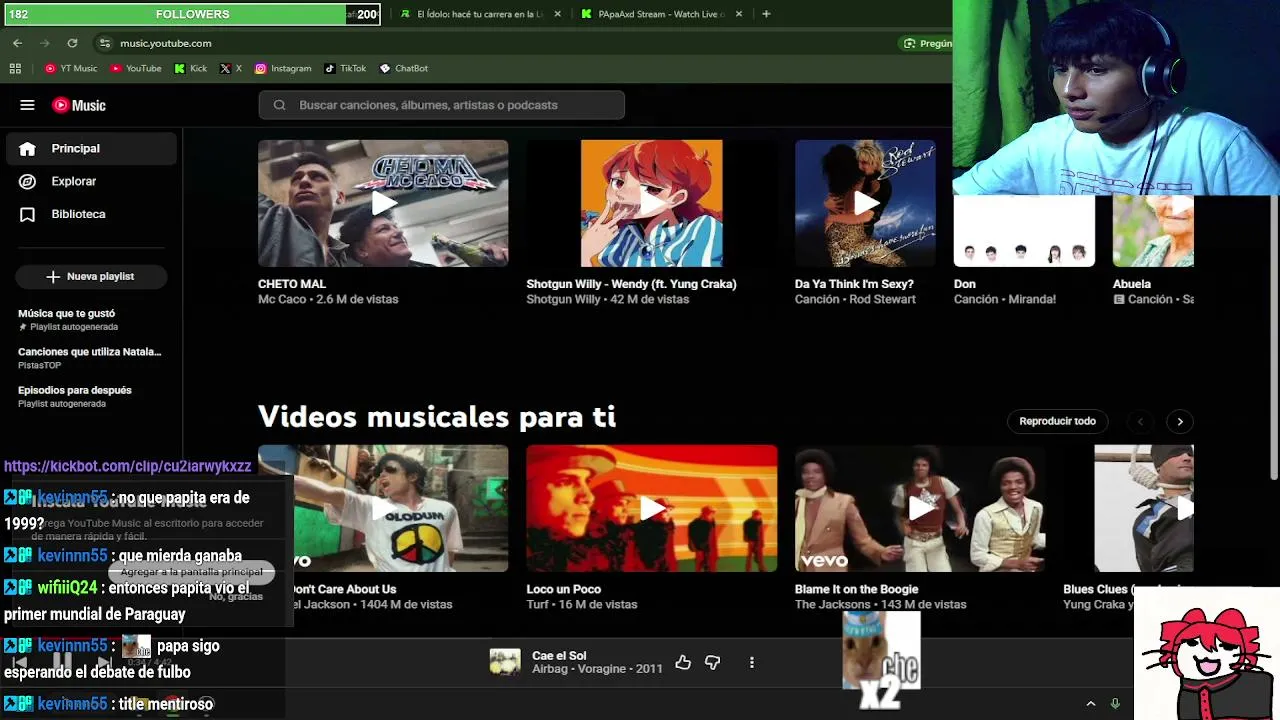This screenshot has width=1280, height=720.
Task: Close the El Ídolo browser tab
Action: (557, 14)
